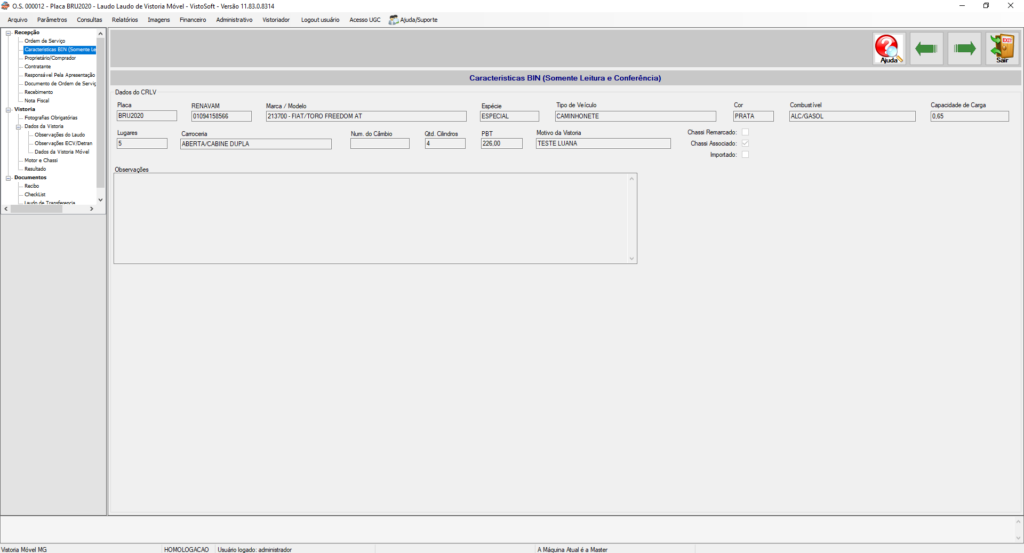Click inside the Observações text area
This screenshot has height=553, width=1024.
tap(370, 218)
